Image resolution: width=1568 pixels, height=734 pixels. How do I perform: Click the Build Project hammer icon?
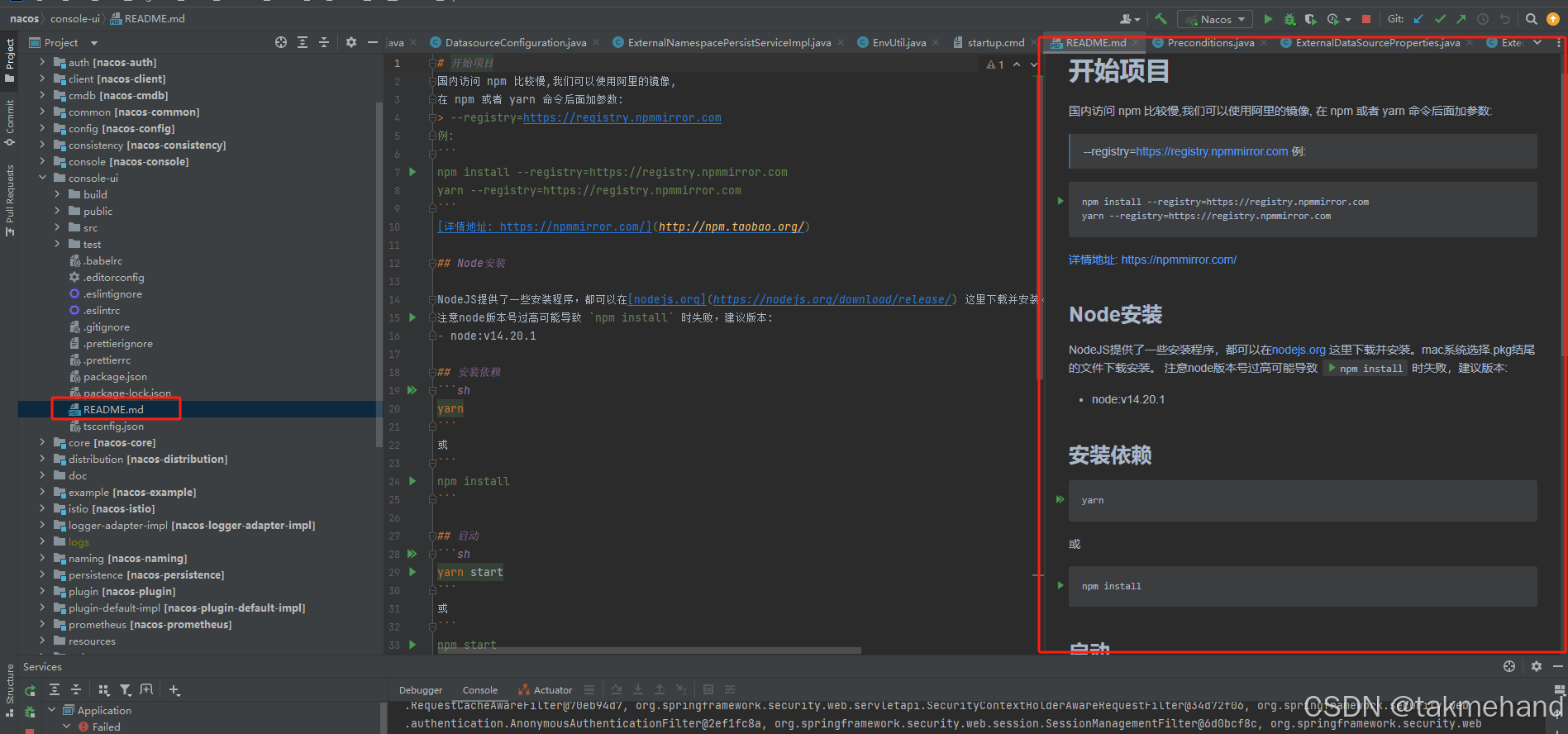pos(1161,19)
